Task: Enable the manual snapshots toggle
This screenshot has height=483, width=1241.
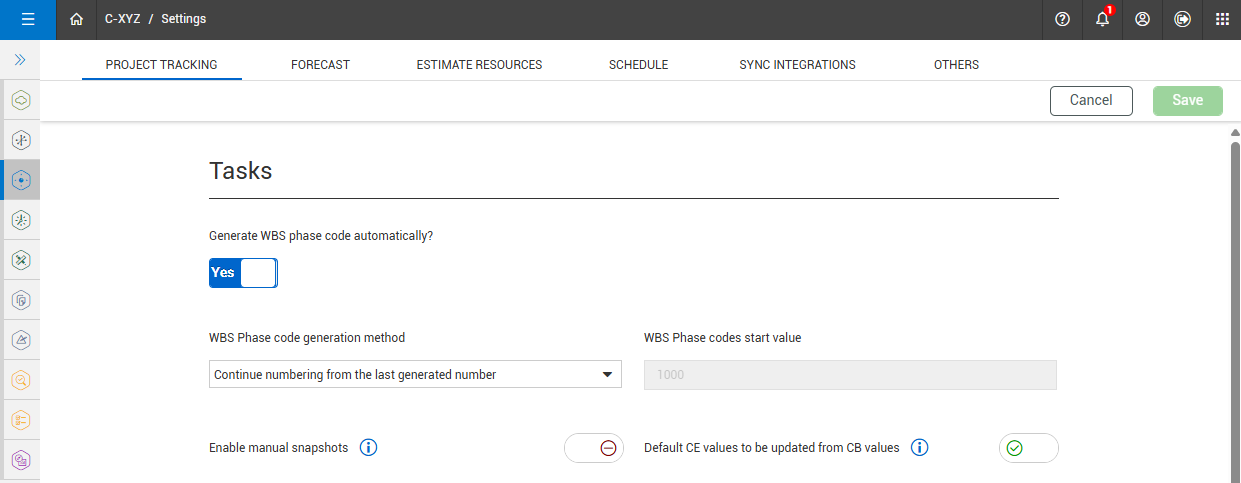Action: (x=594, y=448)
